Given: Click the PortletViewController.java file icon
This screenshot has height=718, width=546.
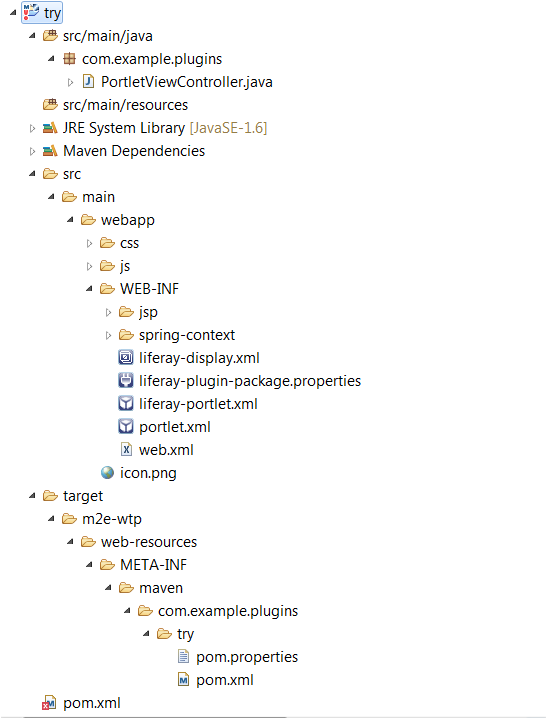Looking at the screenshot, I should 88,82.
